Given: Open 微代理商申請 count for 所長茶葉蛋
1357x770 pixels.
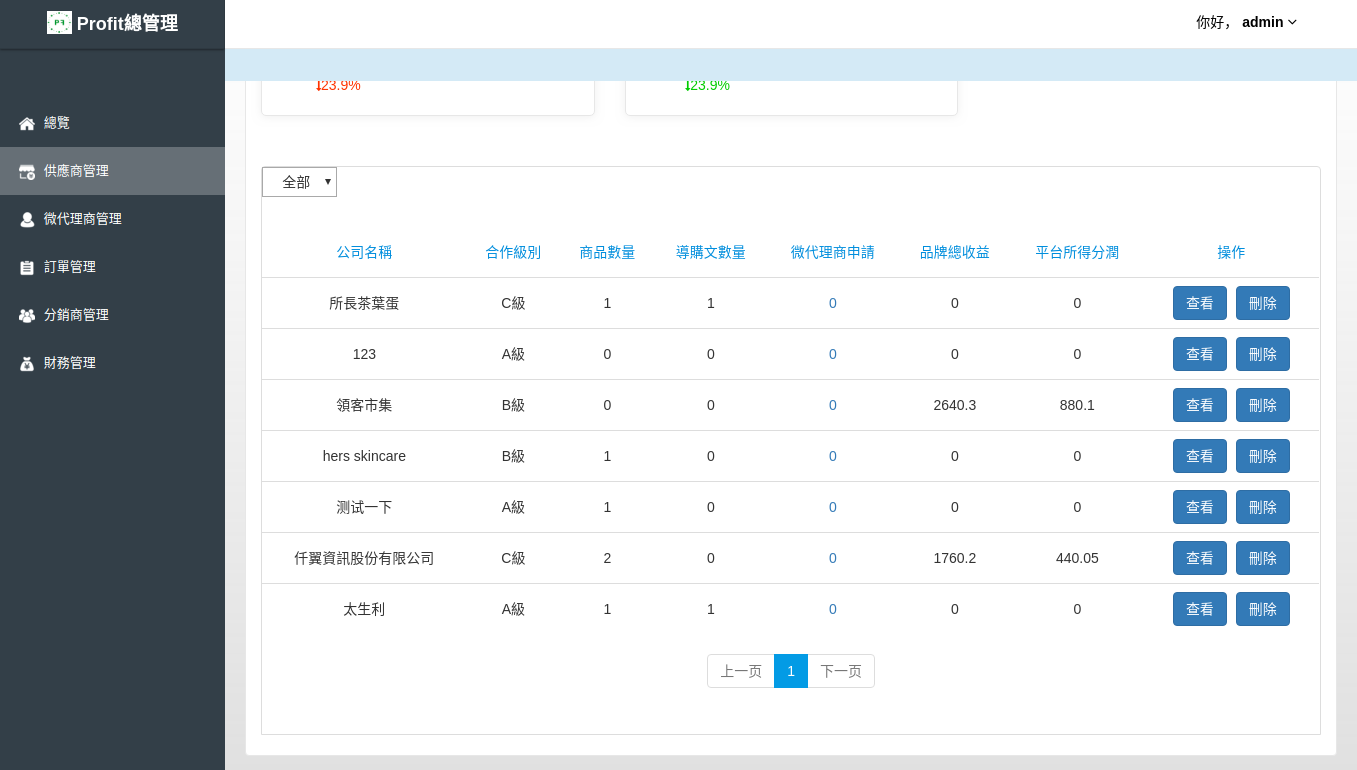Looking at the screenshot, I should pos(833,303).
